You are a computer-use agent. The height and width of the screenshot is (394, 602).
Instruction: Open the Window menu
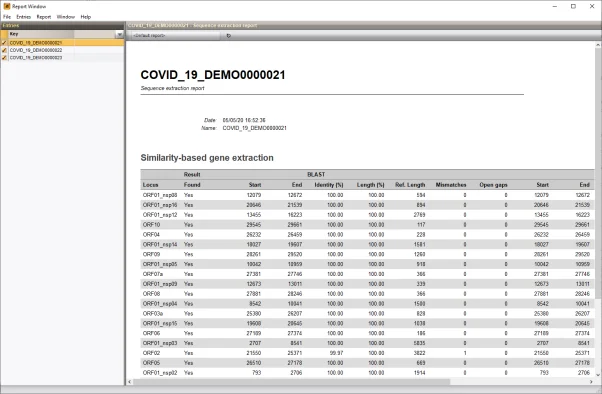pyautogui.click(x=66, y=17)
